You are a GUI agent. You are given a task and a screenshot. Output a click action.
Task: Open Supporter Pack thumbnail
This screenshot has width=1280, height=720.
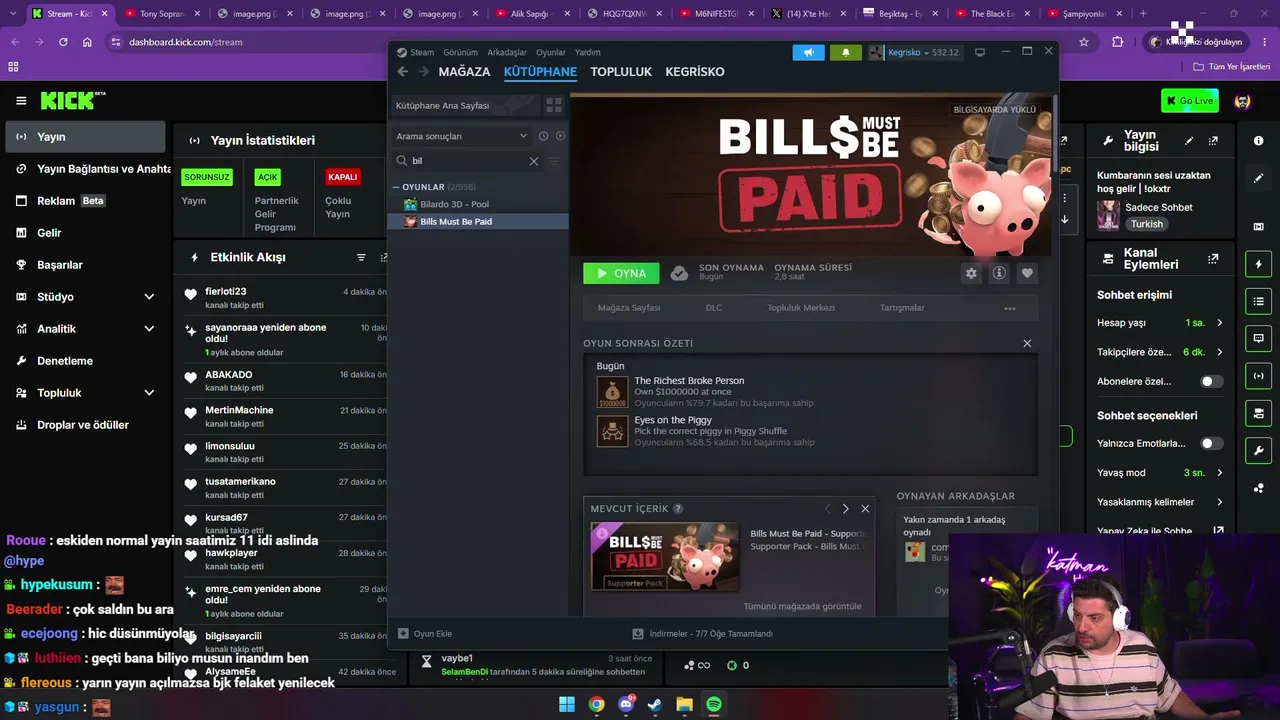point(665,557)
